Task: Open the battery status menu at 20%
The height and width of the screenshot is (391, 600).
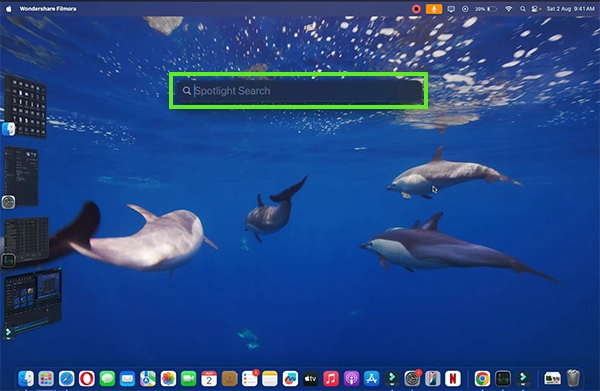Action: click(x=486, y=9)
